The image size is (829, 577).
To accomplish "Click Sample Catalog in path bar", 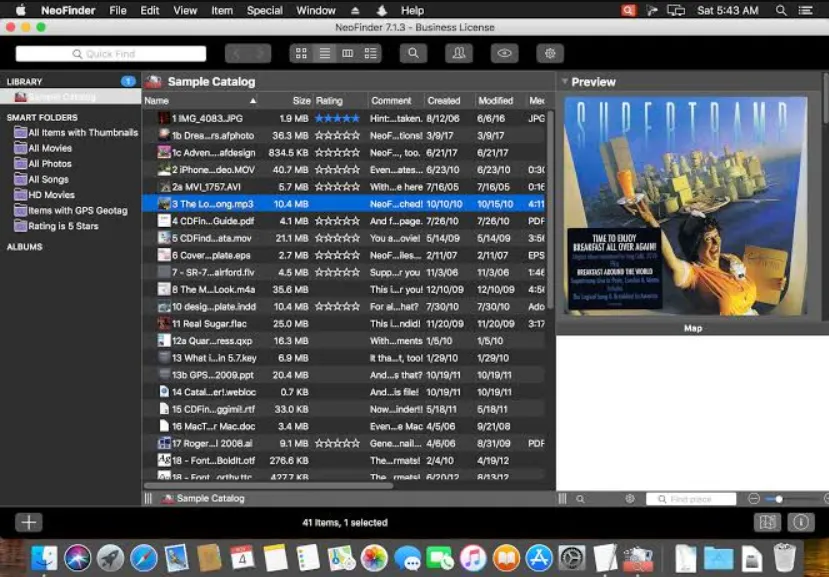I will coord(204,498).
